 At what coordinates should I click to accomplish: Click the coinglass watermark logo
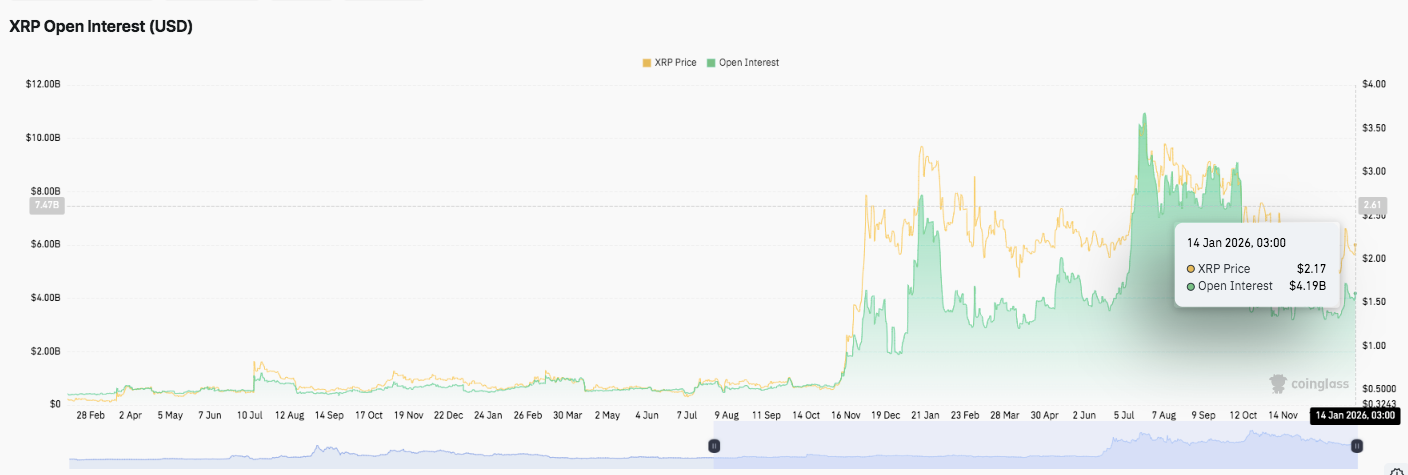pos(1309,383)
